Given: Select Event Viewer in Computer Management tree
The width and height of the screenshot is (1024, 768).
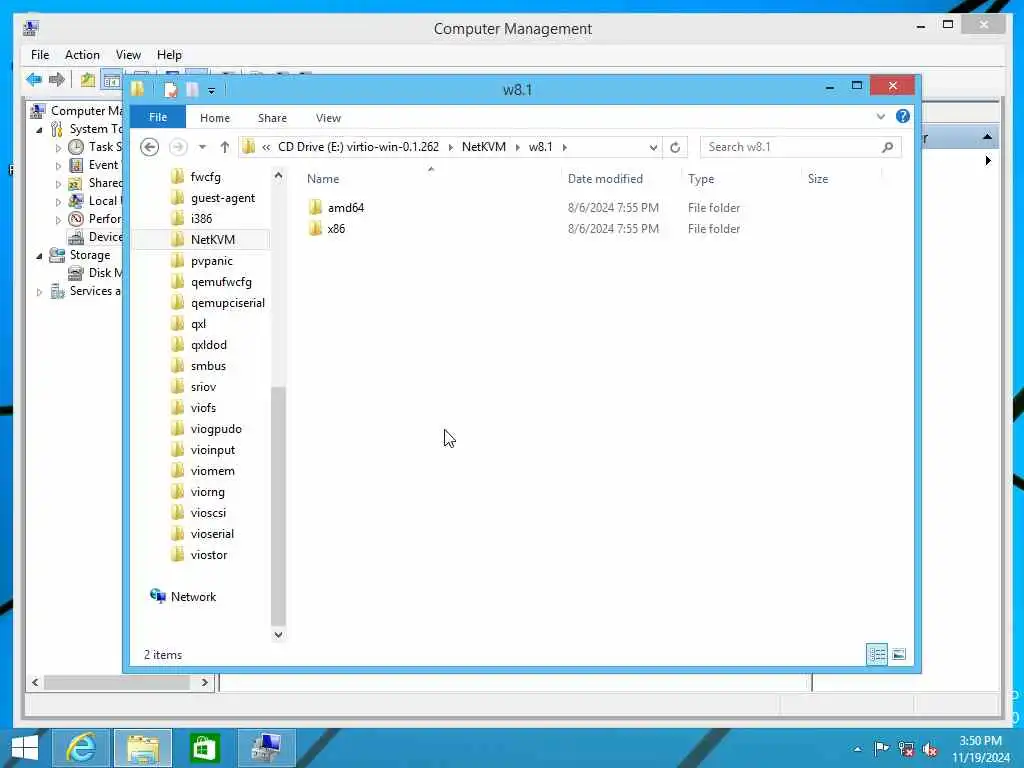Looking at the screenshot, I should tap(95, 165).
